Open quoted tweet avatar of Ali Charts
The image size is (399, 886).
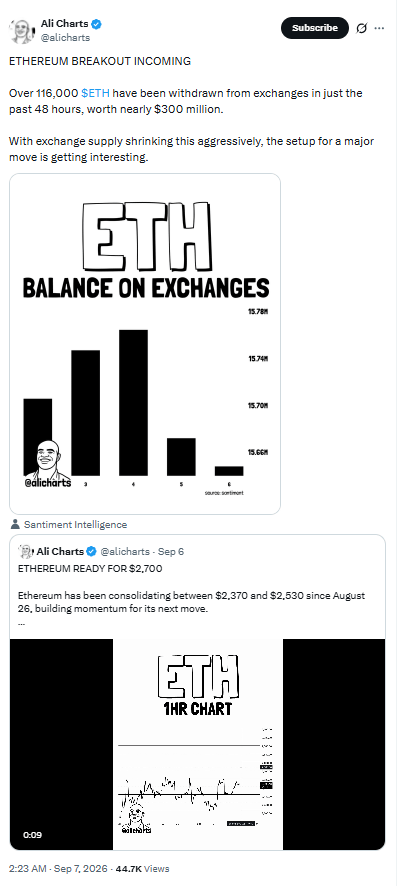point(26,551)
